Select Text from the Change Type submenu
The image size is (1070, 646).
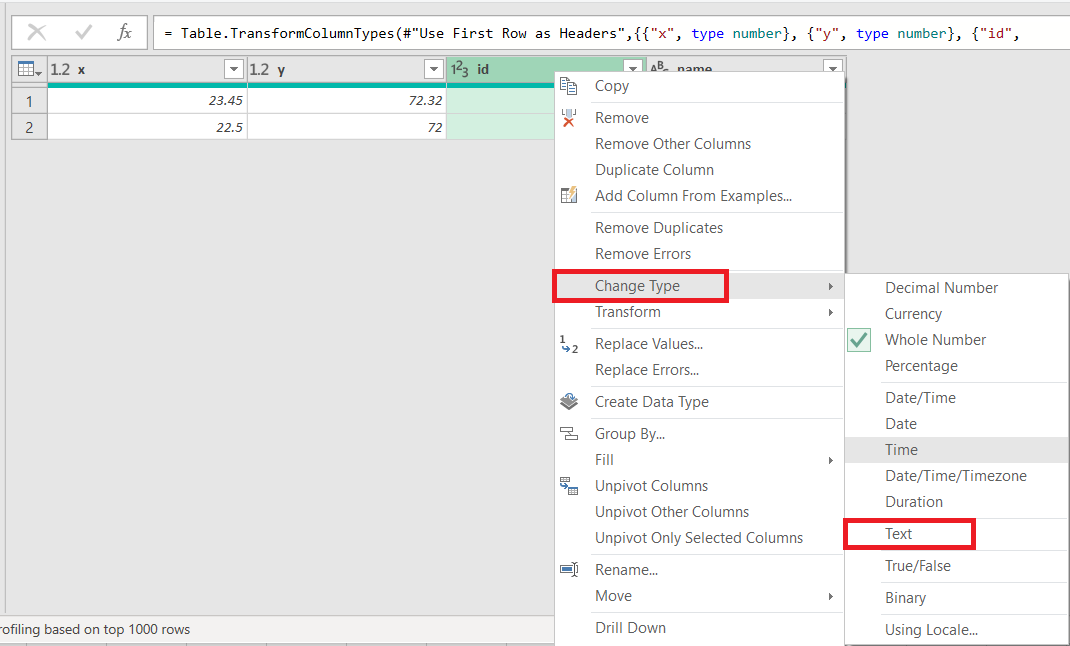tap(903, 533)
